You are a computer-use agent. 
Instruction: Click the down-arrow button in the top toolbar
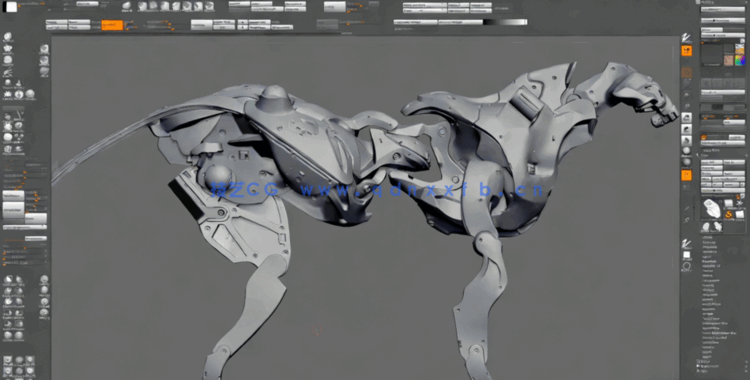point(243,28)
